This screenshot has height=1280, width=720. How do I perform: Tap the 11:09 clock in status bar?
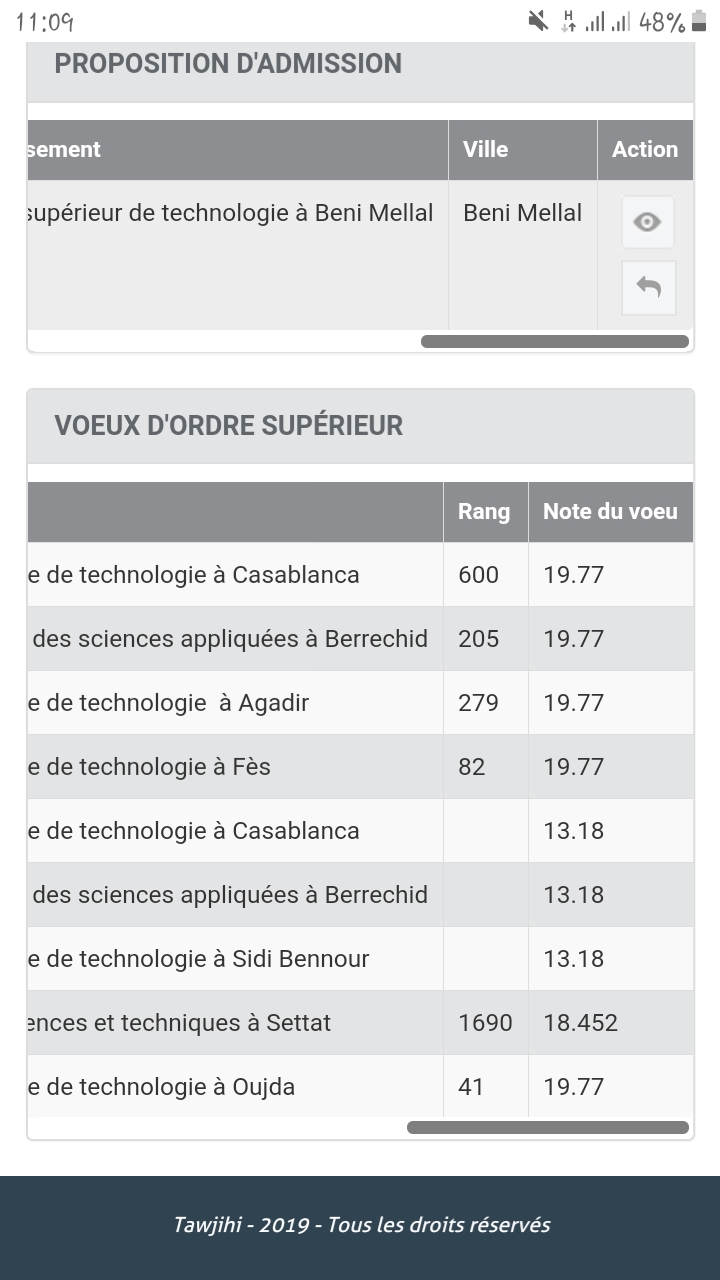pyautogui.click(x=45, y=22)
